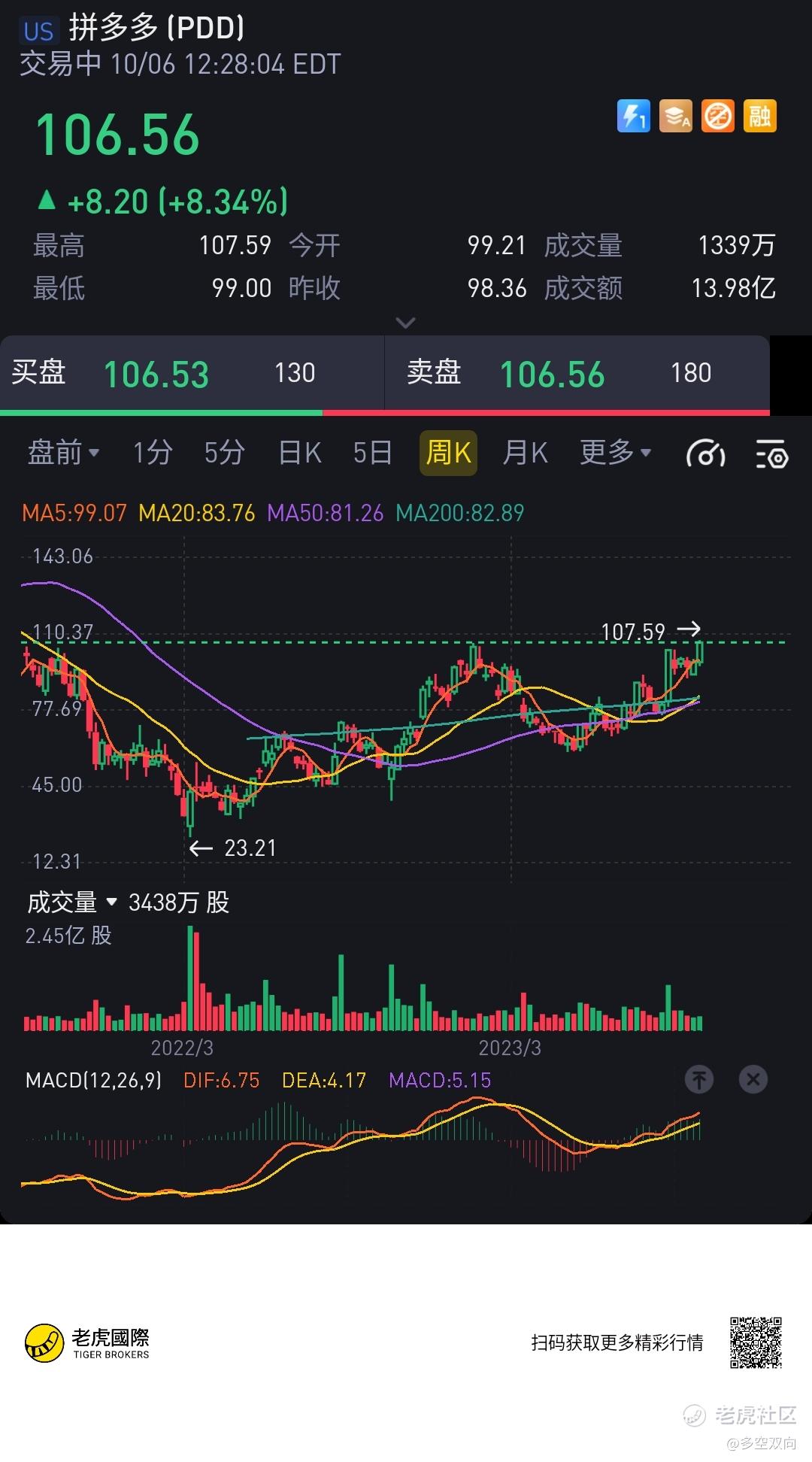
Task: Tap the 拼多多 (PDD) stock title
Action: (x=156, y=29)
